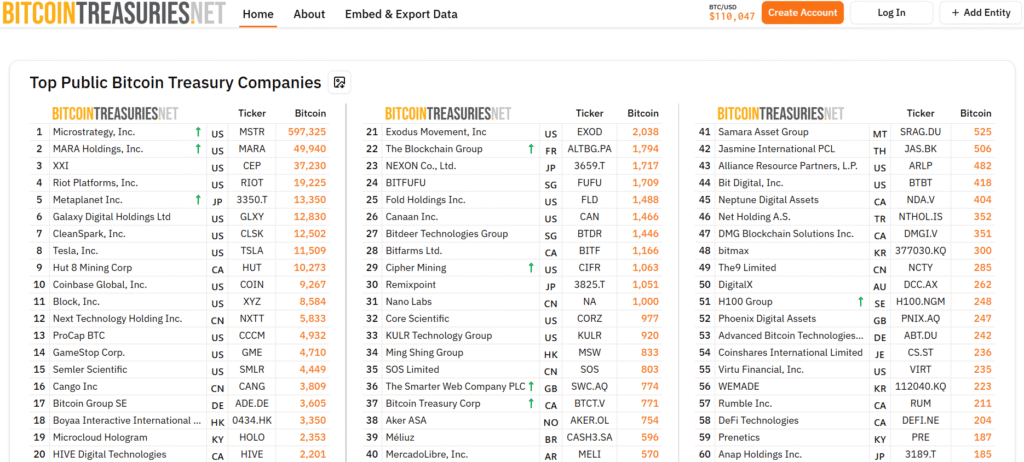Click the BTC/USD price display in the header

(732, 12)
